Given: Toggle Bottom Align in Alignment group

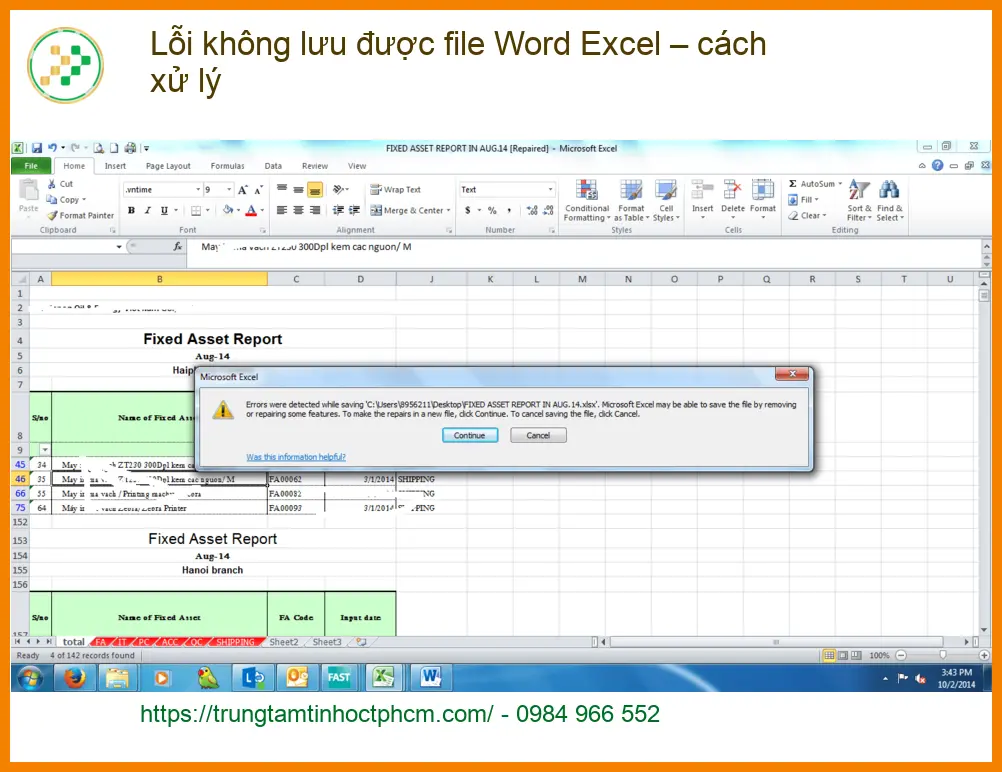Looking at the screenshot, I should (315, 190).
